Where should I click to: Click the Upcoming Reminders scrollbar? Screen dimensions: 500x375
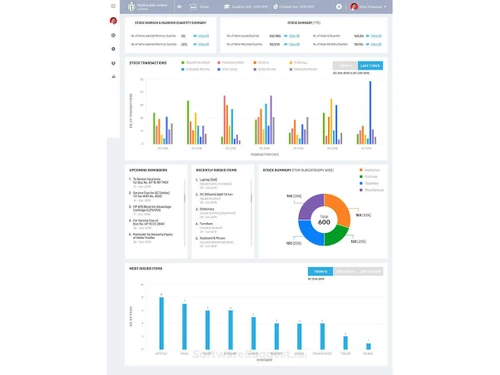coord(185,213)
